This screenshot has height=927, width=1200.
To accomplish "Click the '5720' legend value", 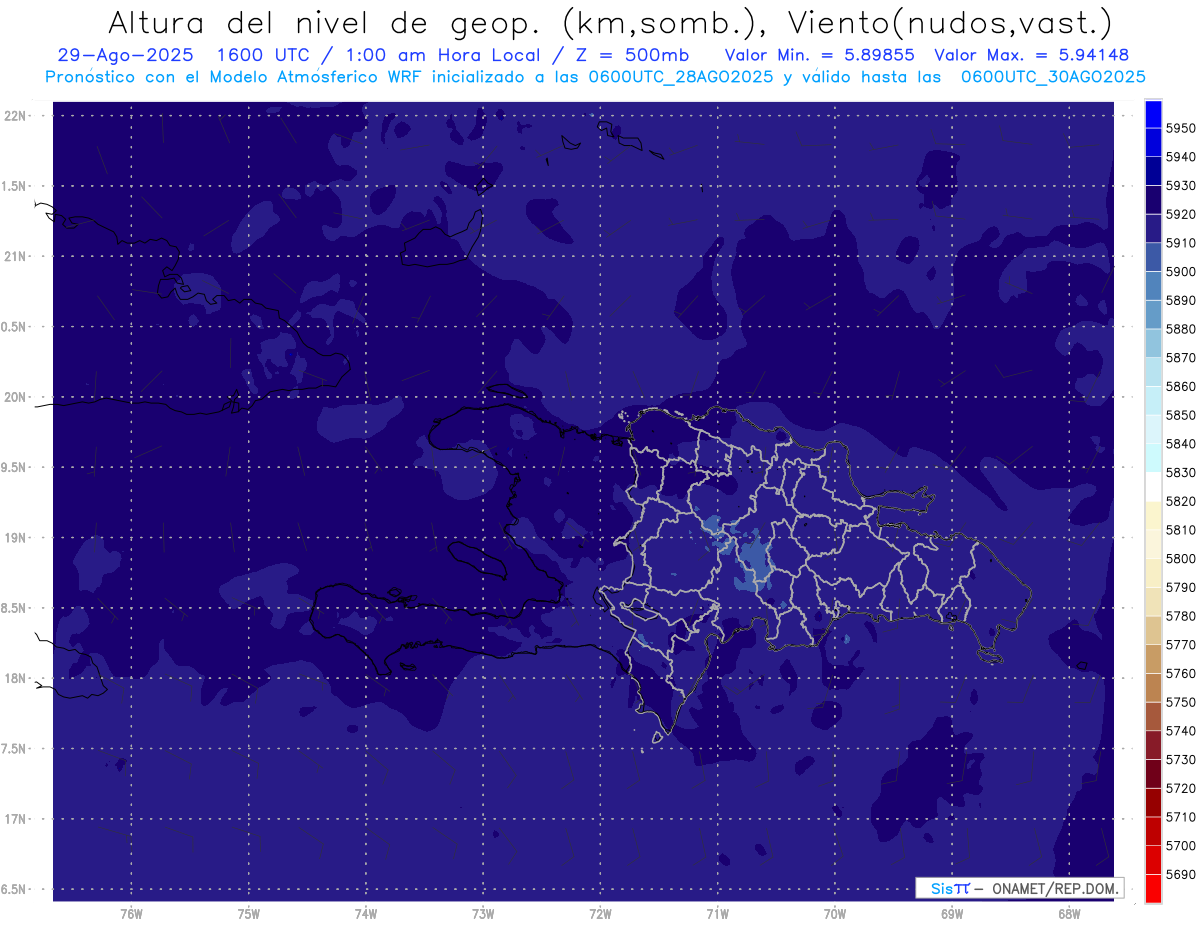I will point(1180,789).
